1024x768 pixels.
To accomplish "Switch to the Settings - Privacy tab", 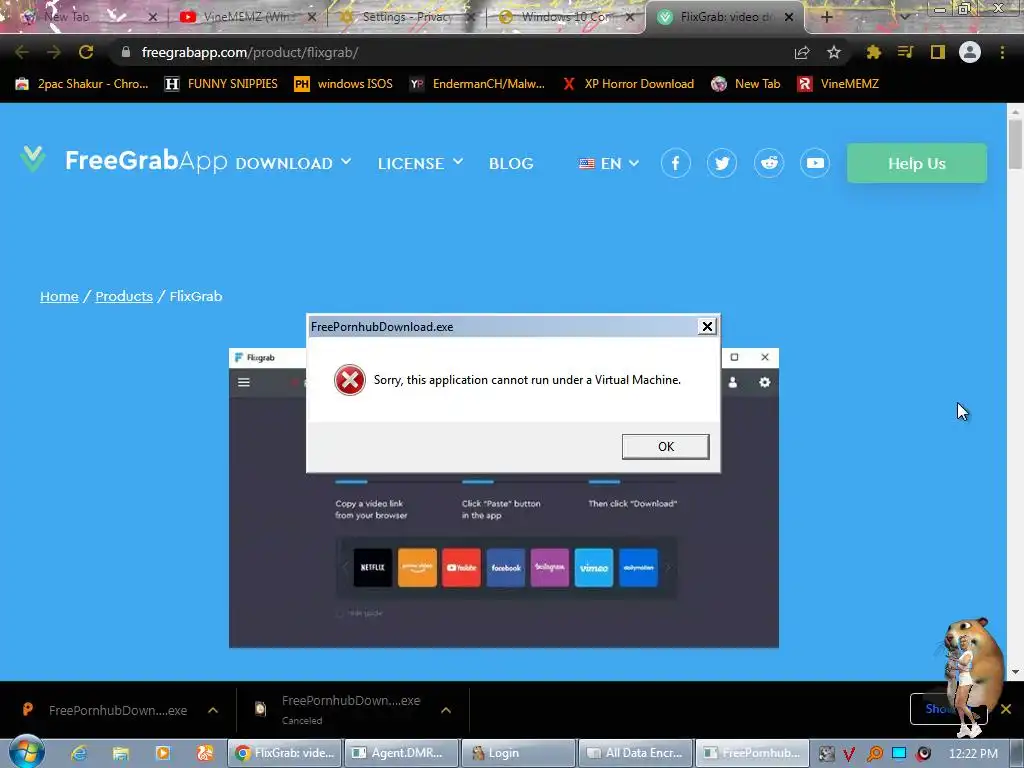I will pyautogui.click(x=406, y=17).
